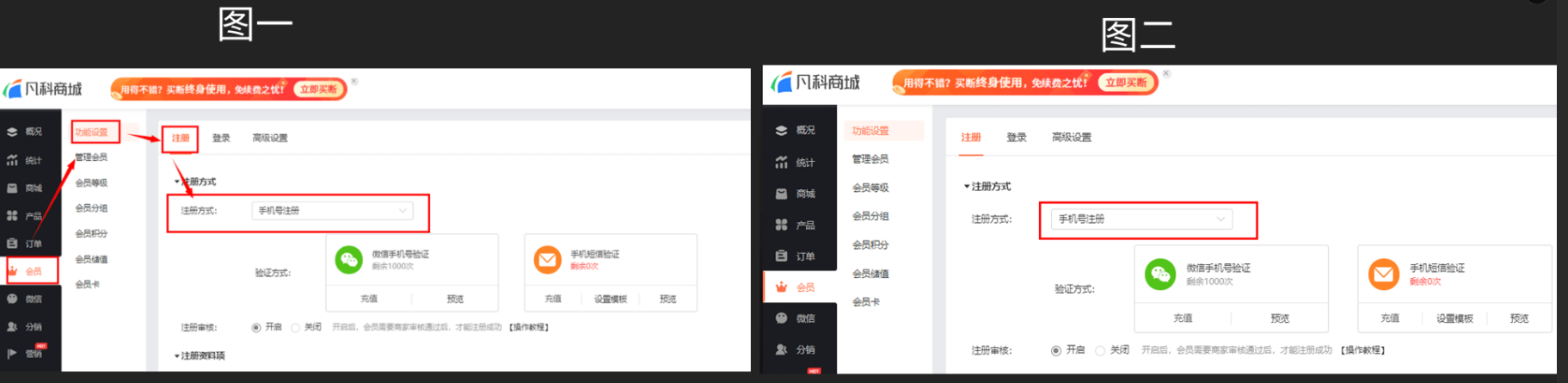The height and width of the screenshot is (383, 1568).
Task: Click 立即买断 button in 图二 banner
Action: (x=1126, y=83)
